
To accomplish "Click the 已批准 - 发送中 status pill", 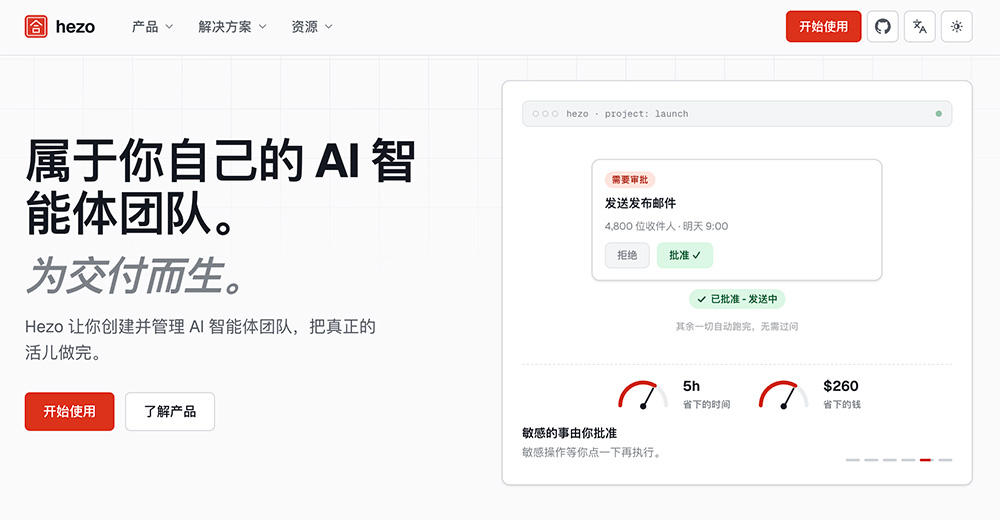I will (x=737, y=299).
